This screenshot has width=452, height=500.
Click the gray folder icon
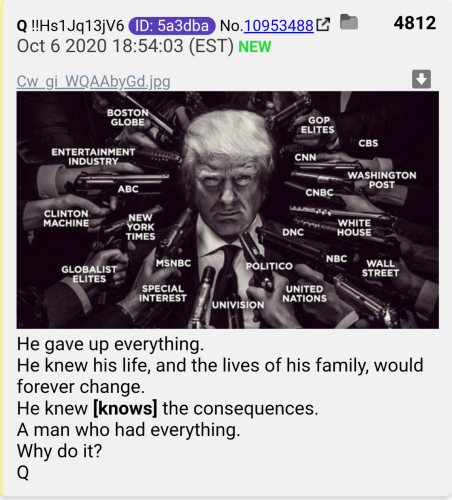(x=349, y=22)
